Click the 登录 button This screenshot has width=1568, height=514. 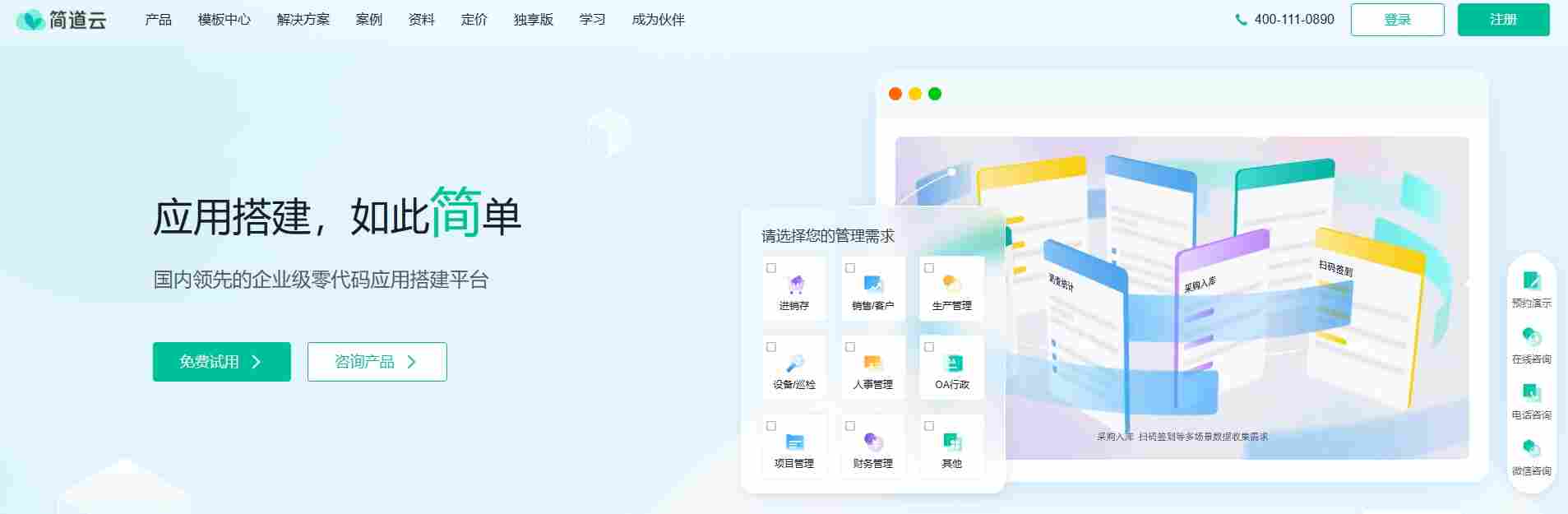tap(1398, 20)
